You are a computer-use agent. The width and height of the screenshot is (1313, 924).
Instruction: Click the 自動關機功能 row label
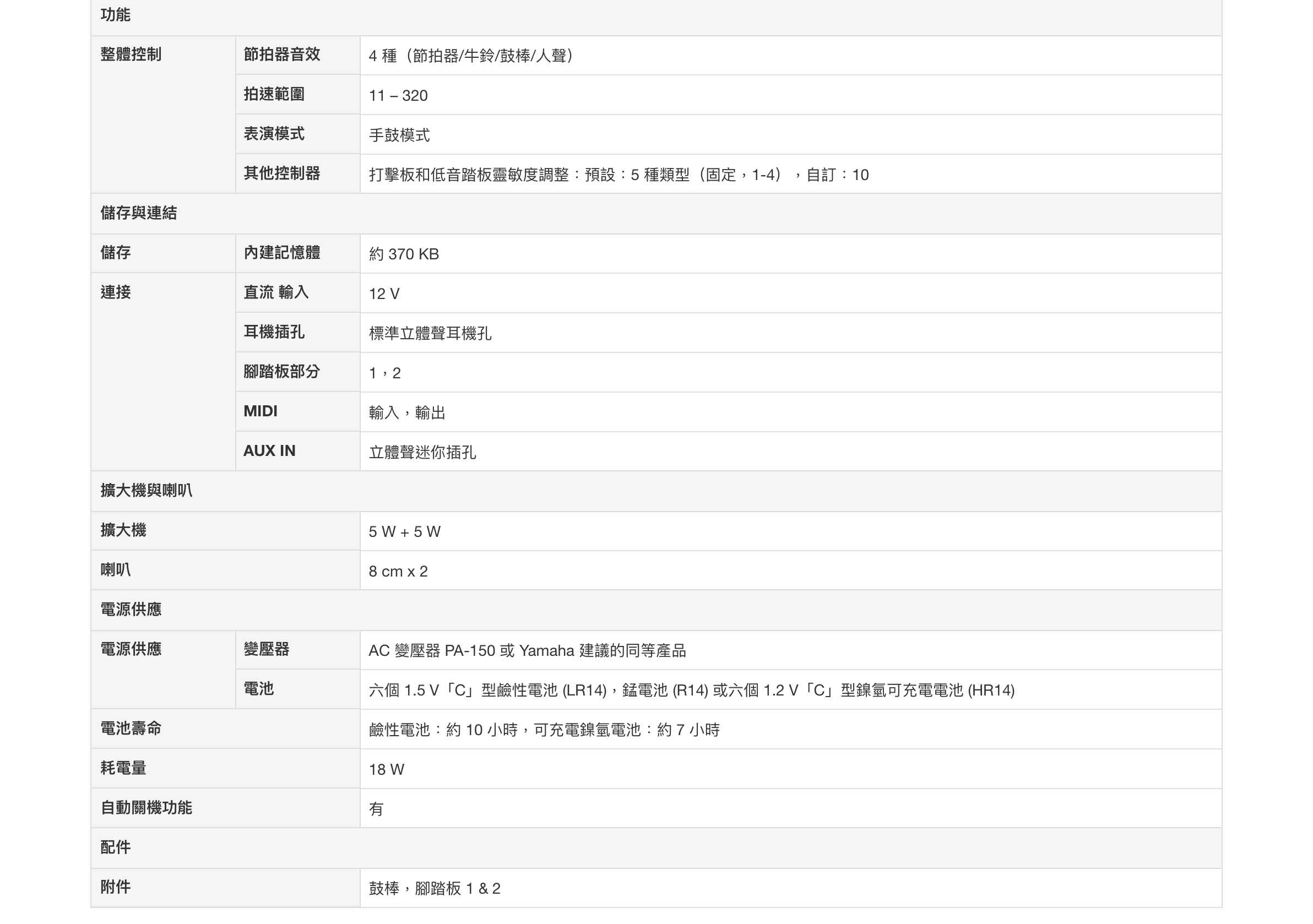(x=147, y=808)
